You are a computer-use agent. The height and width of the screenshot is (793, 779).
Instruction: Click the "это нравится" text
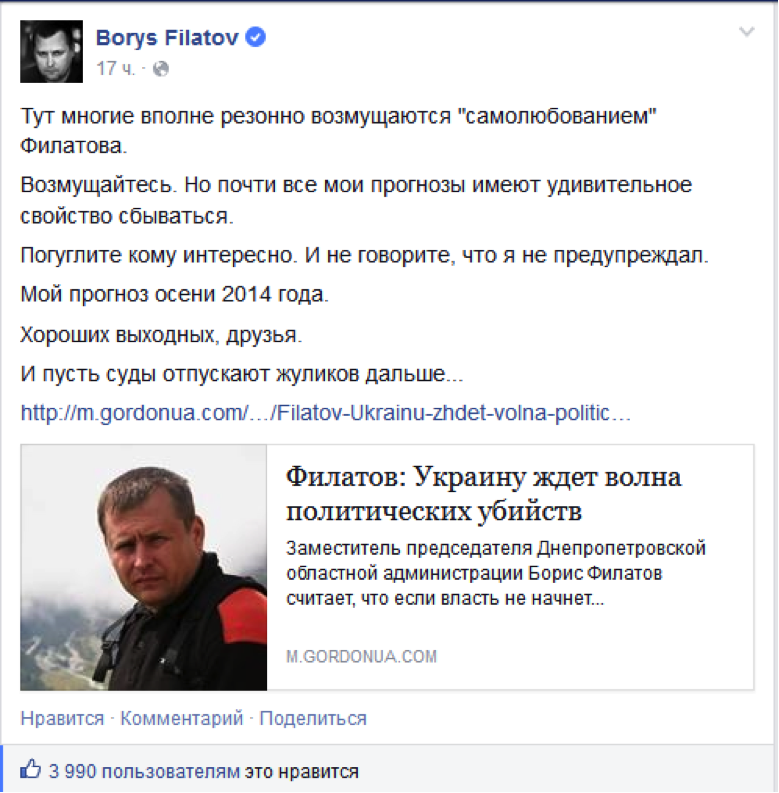[x=301, y=771]
